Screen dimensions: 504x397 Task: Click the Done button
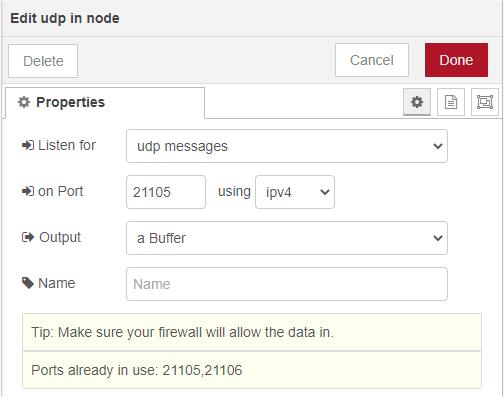tap(456, 60)
